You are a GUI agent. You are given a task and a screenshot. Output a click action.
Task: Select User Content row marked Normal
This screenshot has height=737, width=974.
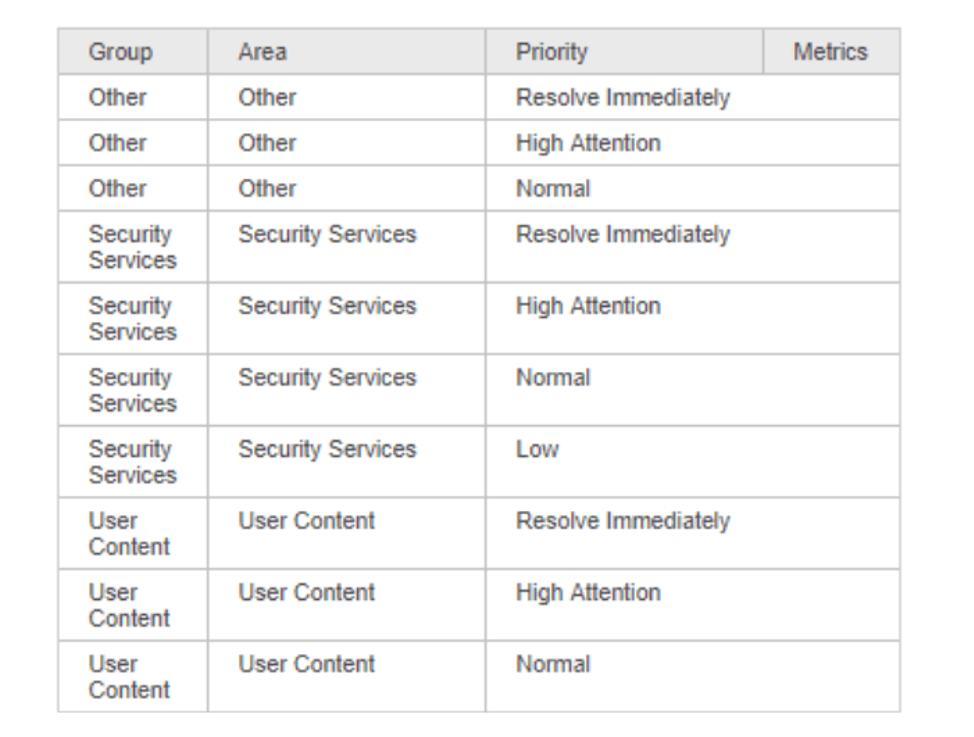pyautogui.click(x=479, y=676)
